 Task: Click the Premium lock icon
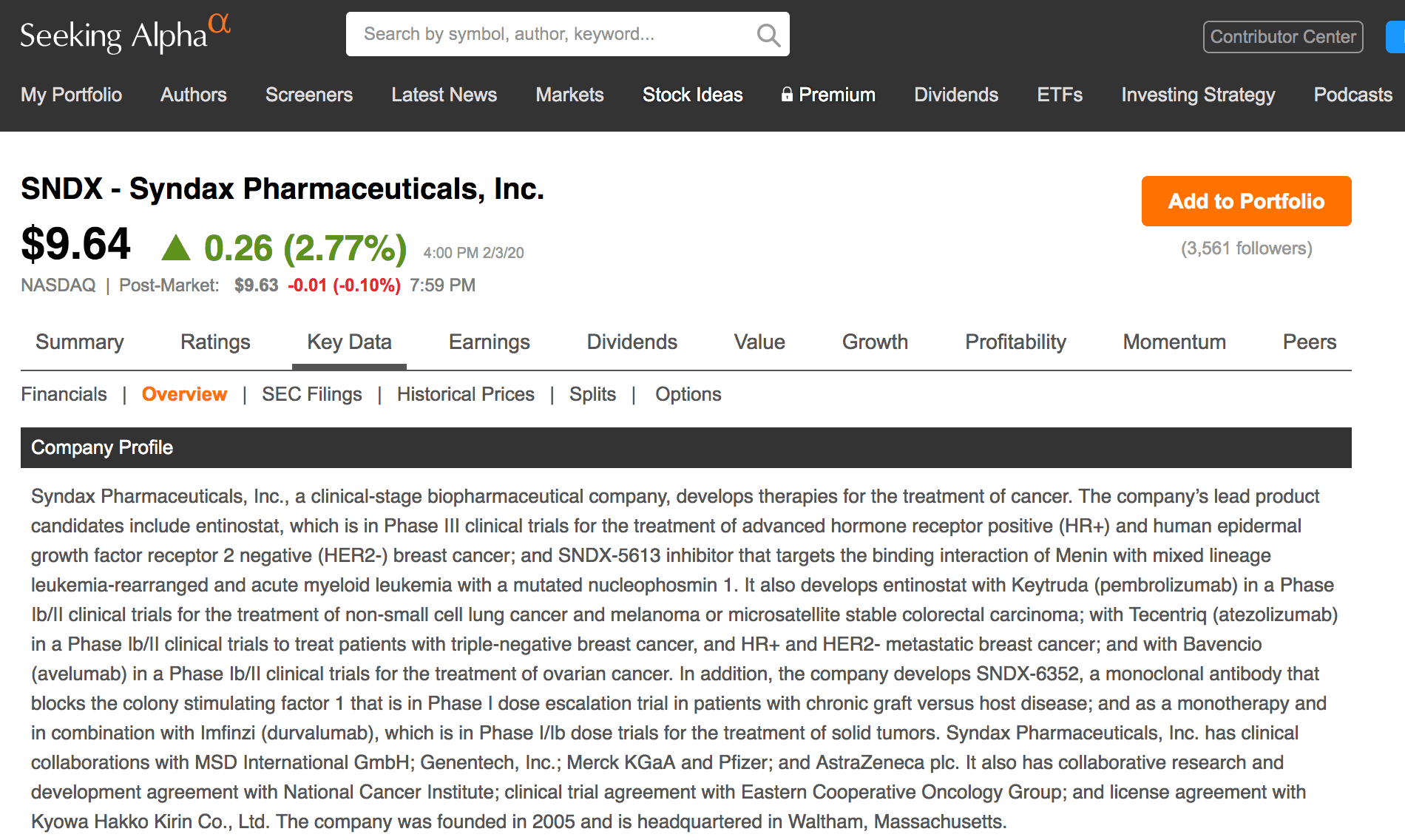[x=787, y=95]
